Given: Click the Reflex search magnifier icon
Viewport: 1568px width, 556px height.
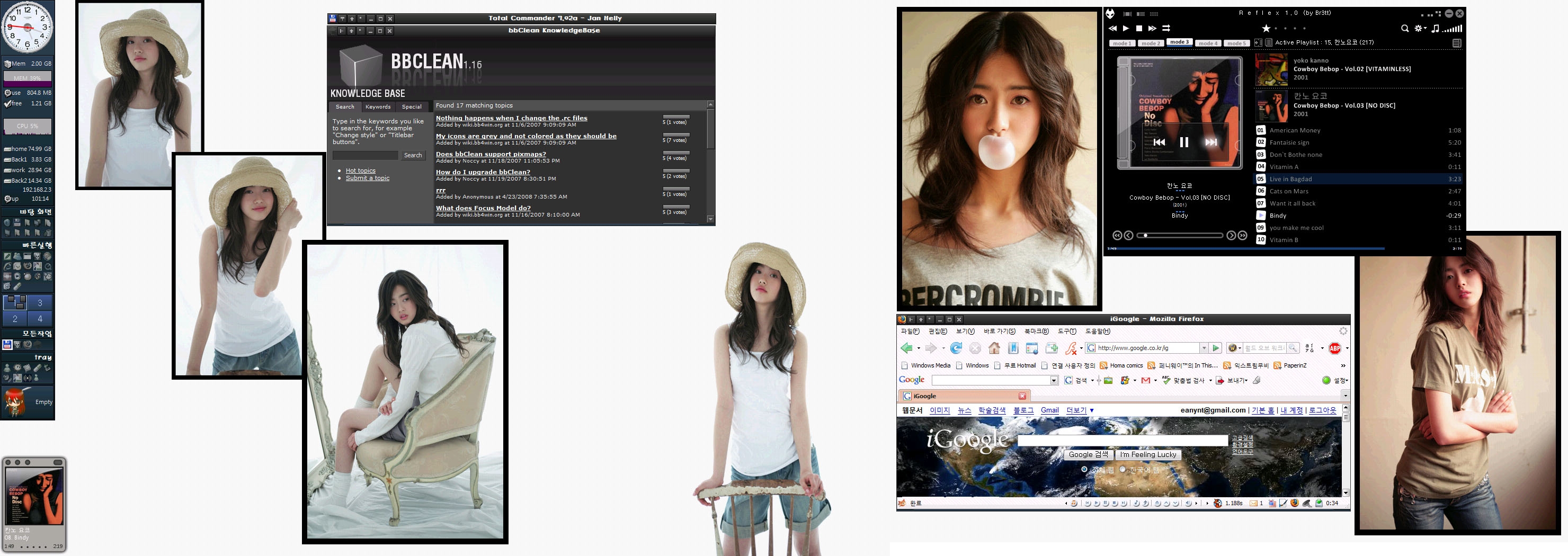Looking at the screenshot, I should click(1405, 28).
